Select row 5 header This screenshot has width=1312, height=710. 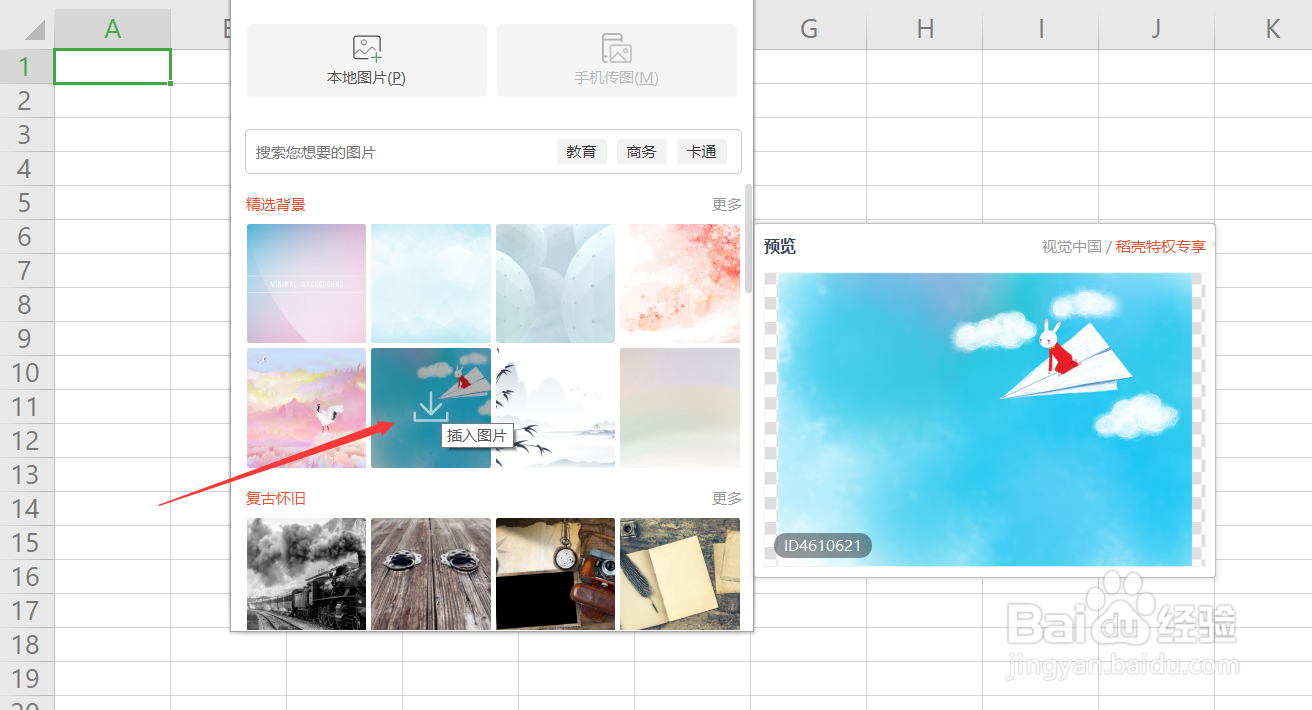(26, 203)
